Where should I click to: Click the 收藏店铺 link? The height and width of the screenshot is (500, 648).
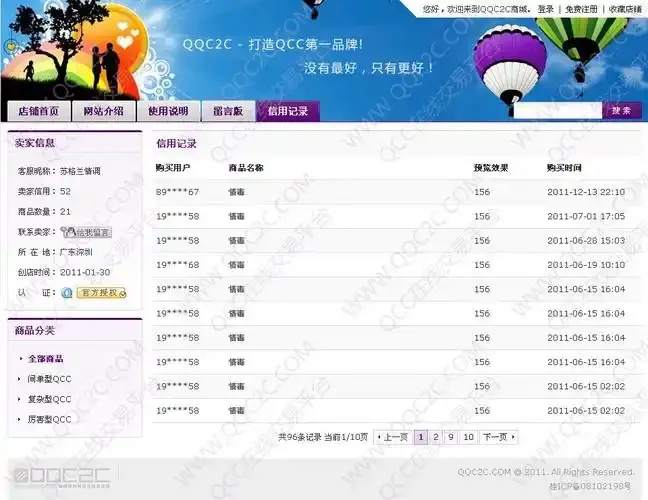(625, 9)
